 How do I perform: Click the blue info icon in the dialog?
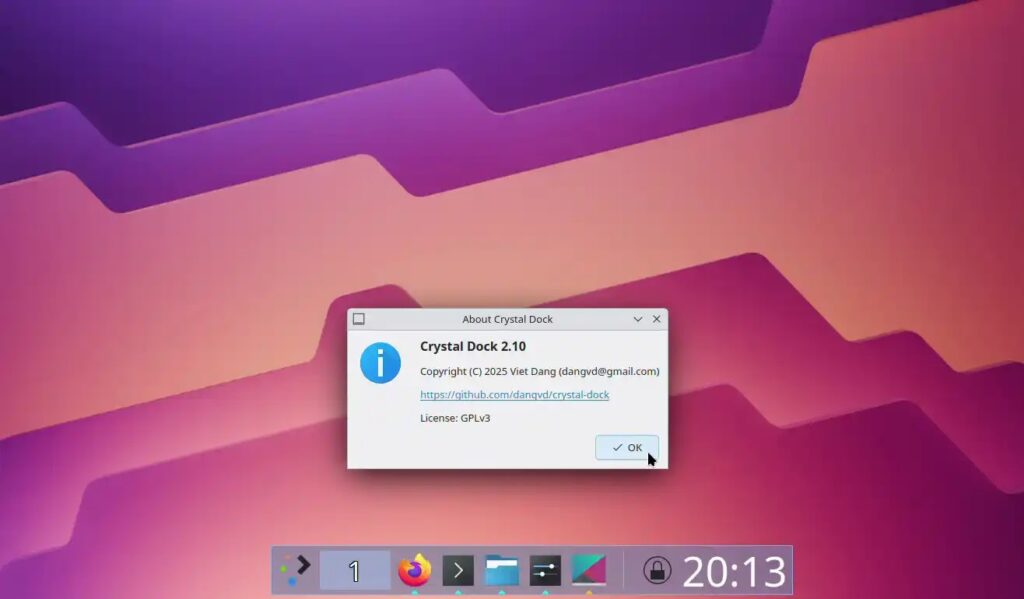click(x=379, y=363)
